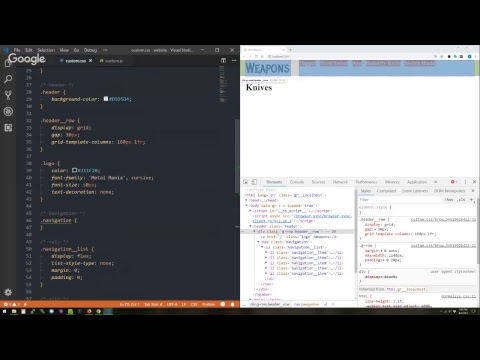Open the DOM Breakpoints tab
The width and height of the screenshot is (480, 360).
click(x=449, y=191)
